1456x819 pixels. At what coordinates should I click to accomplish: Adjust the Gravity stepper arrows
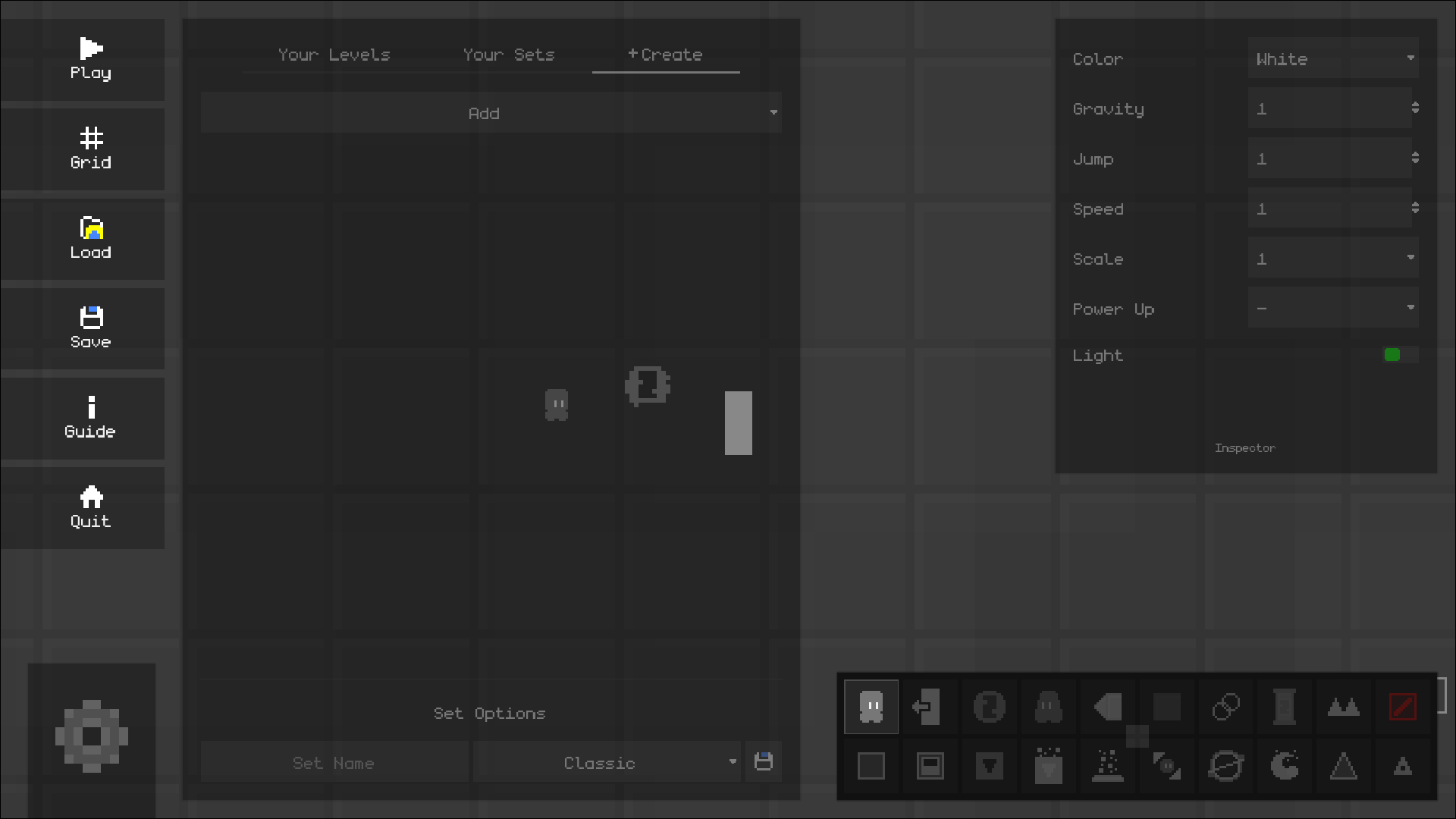pyautogui.click(x=1415, y=108)
